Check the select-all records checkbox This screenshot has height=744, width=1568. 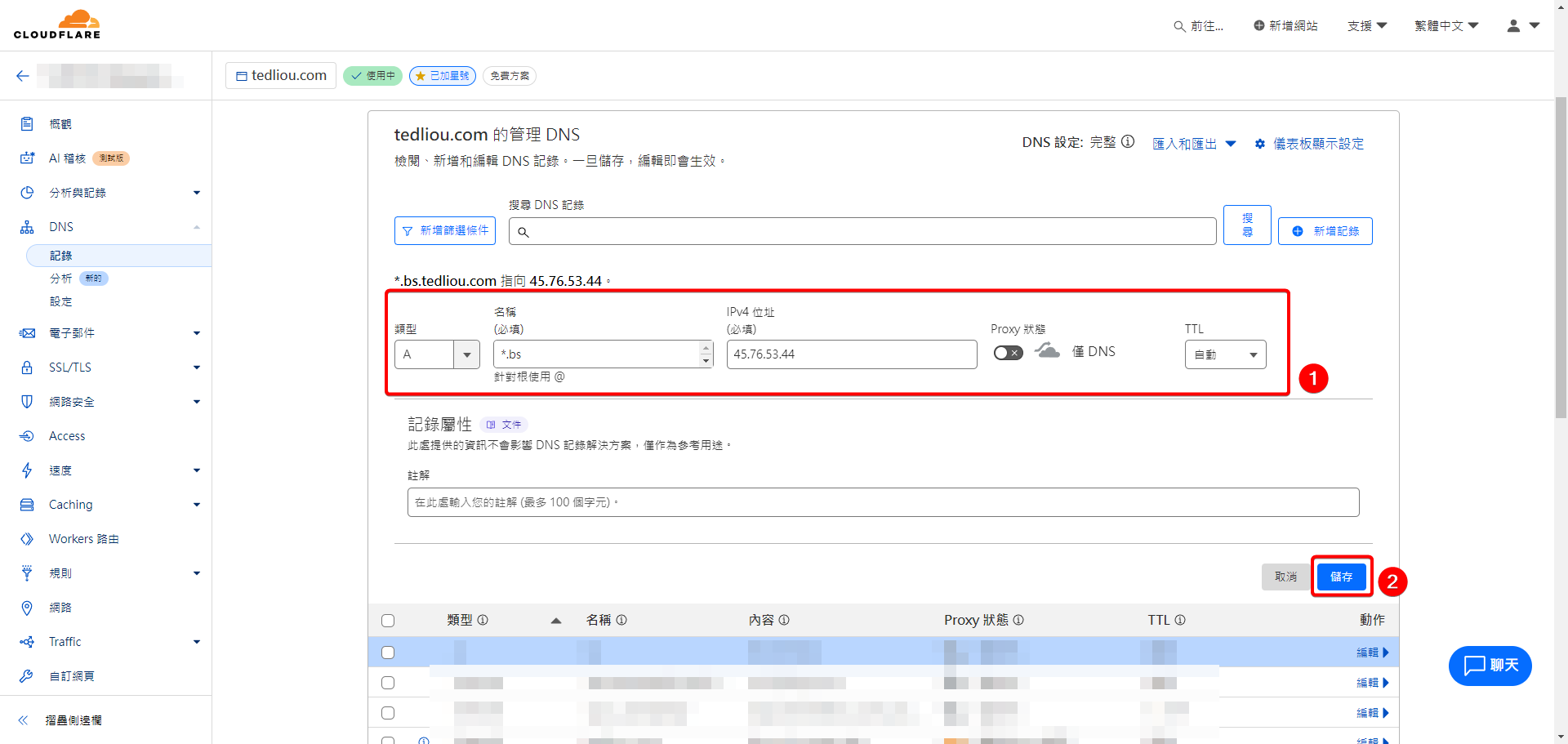[388, 621]
